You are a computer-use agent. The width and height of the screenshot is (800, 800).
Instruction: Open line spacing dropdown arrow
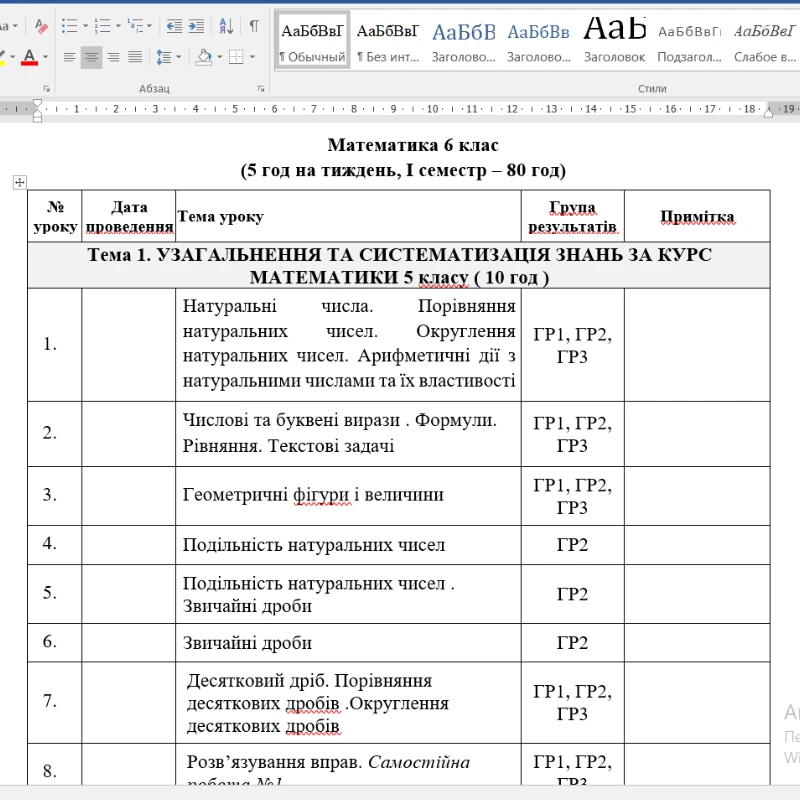[x=178, y=57]
